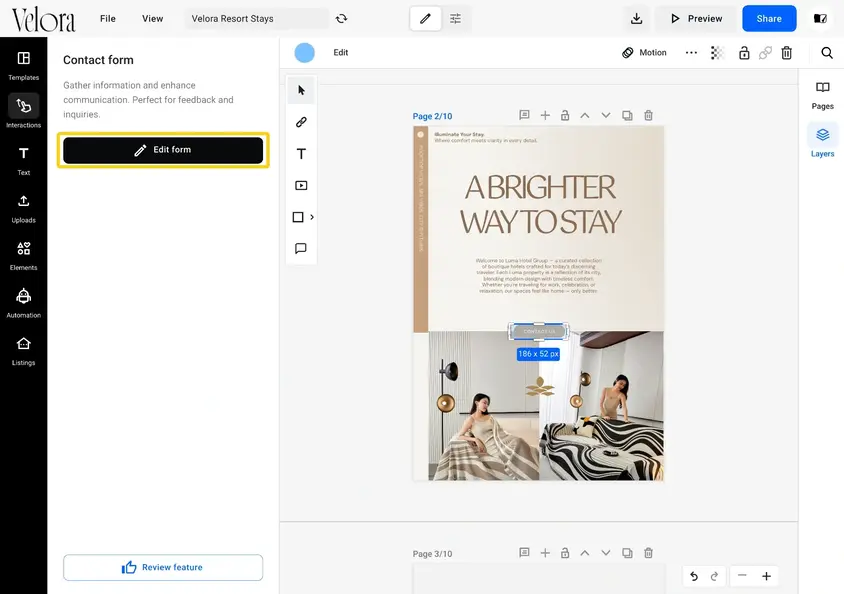
Task: Click the download icon
Action: [637, 19]
